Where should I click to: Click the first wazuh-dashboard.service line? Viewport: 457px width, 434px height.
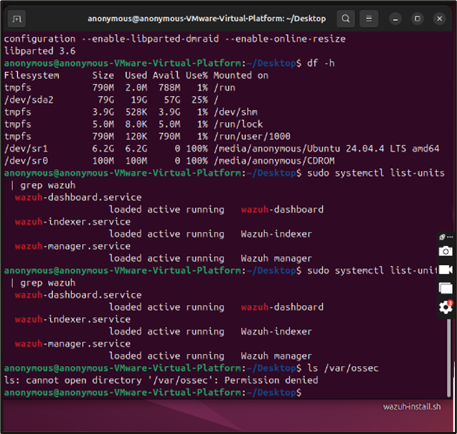pyautogui.click(x=78, y=197)
